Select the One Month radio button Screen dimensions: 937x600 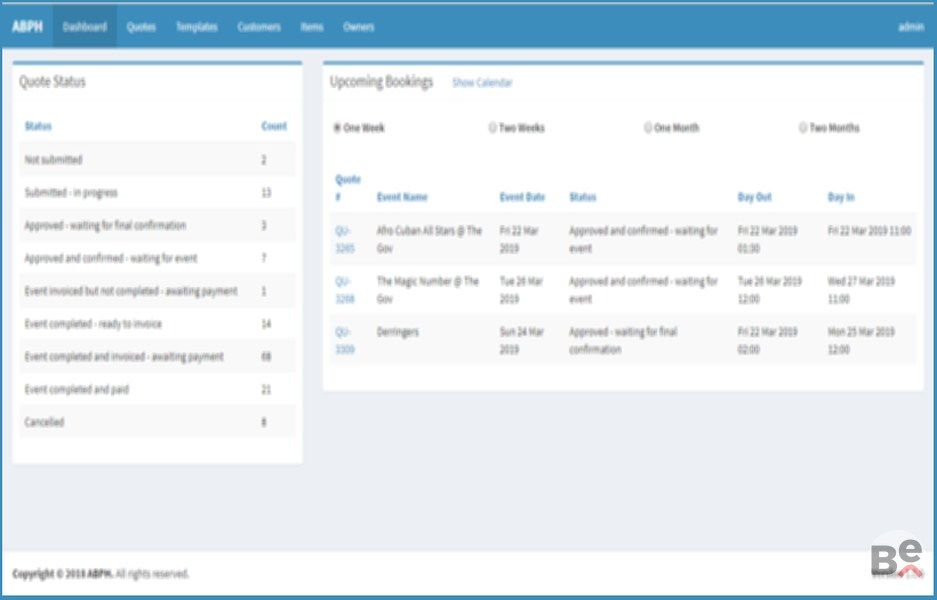click(x=648, y=128)
